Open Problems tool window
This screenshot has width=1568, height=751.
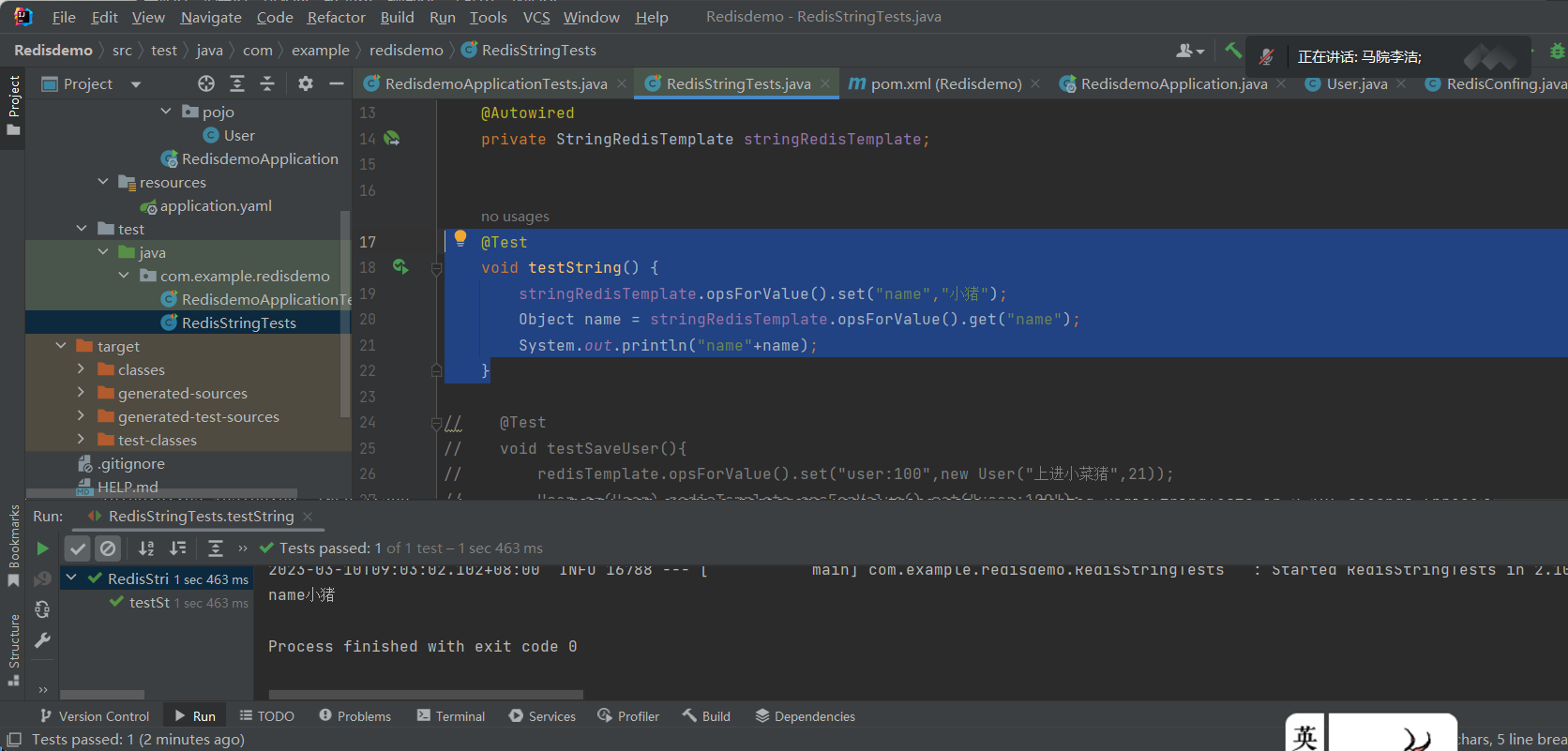pos(355,716)
